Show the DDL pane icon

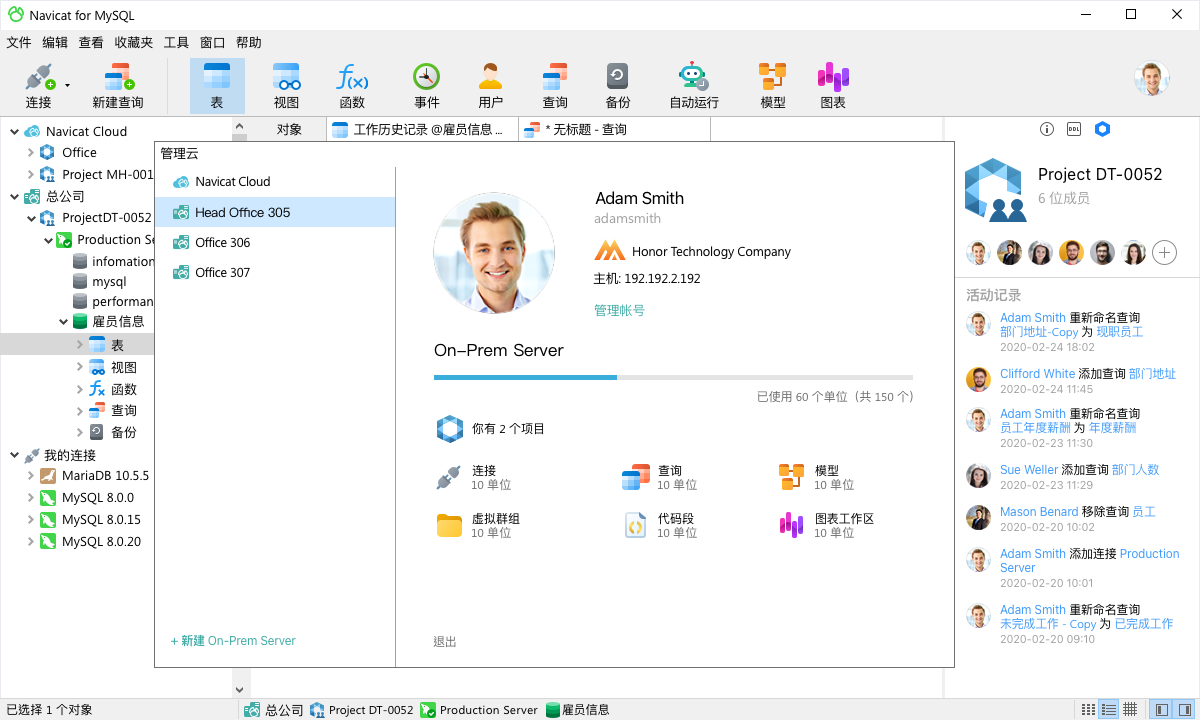(x=1074, y=129)
